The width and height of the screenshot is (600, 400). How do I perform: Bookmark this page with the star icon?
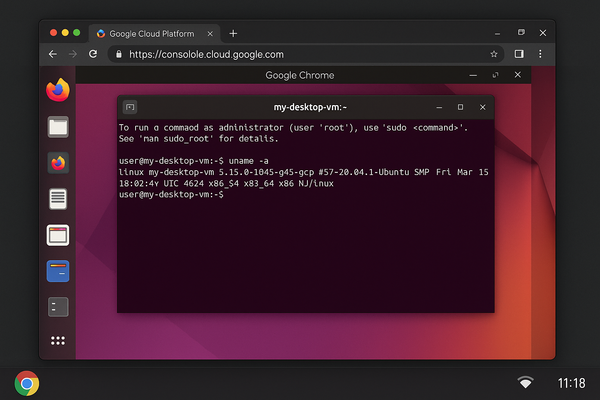[494, 54]
